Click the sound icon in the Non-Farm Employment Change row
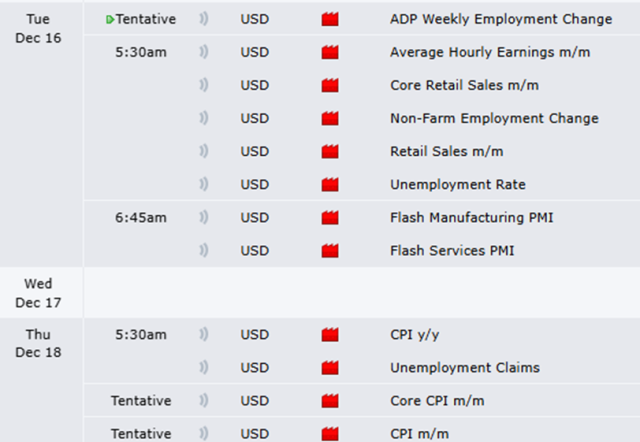640x442 pixels. (204, 118)
